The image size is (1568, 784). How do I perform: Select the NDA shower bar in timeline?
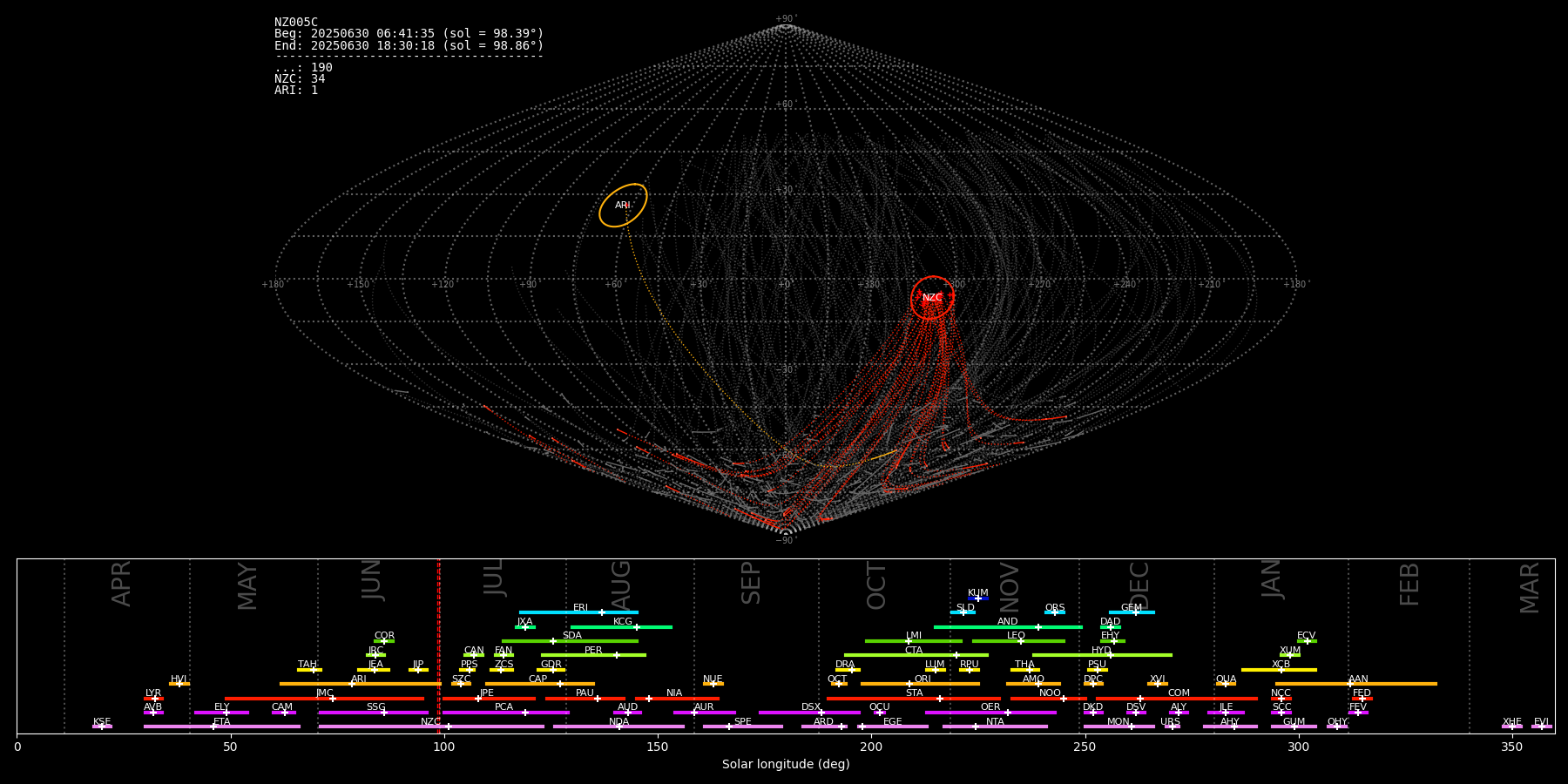618,727
